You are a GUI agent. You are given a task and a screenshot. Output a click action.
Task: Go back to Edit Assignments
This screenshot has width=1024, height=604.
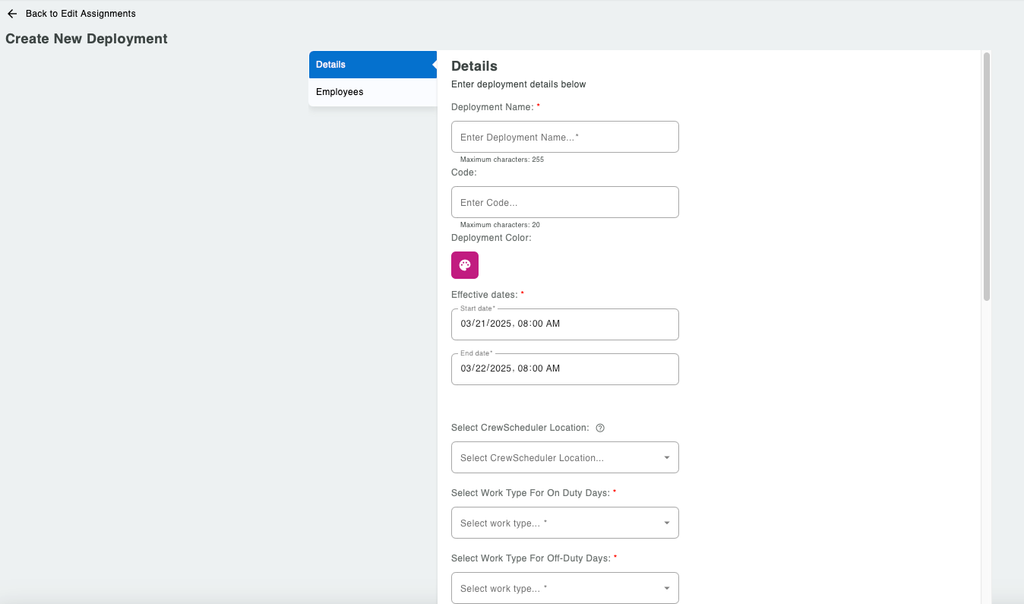click(x=80, y=14)
